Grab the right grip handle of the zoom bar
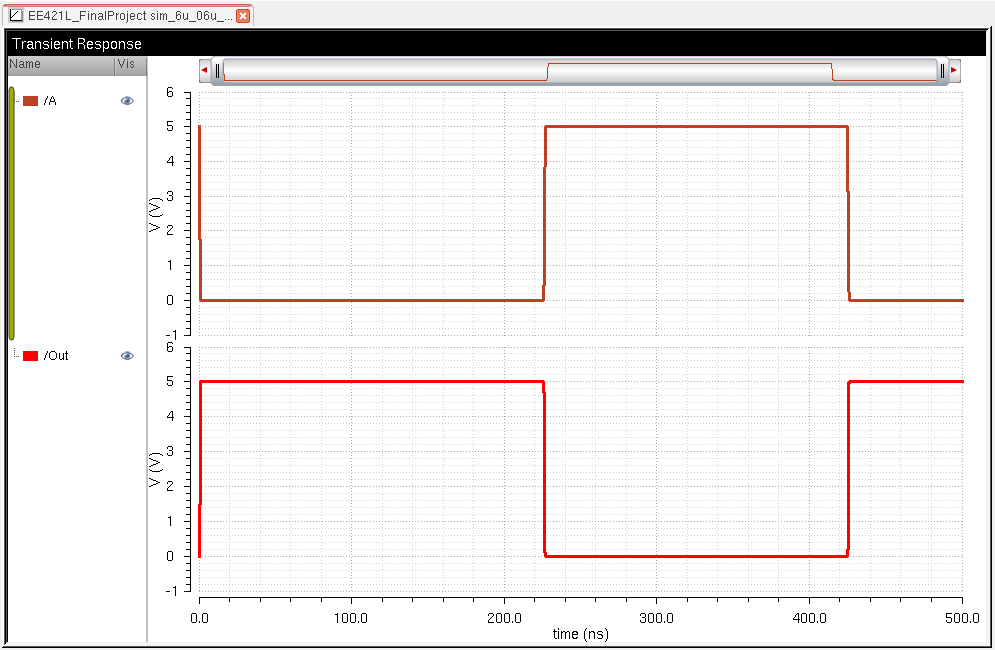Screen dimensions: 995x650 click(941, 70)
